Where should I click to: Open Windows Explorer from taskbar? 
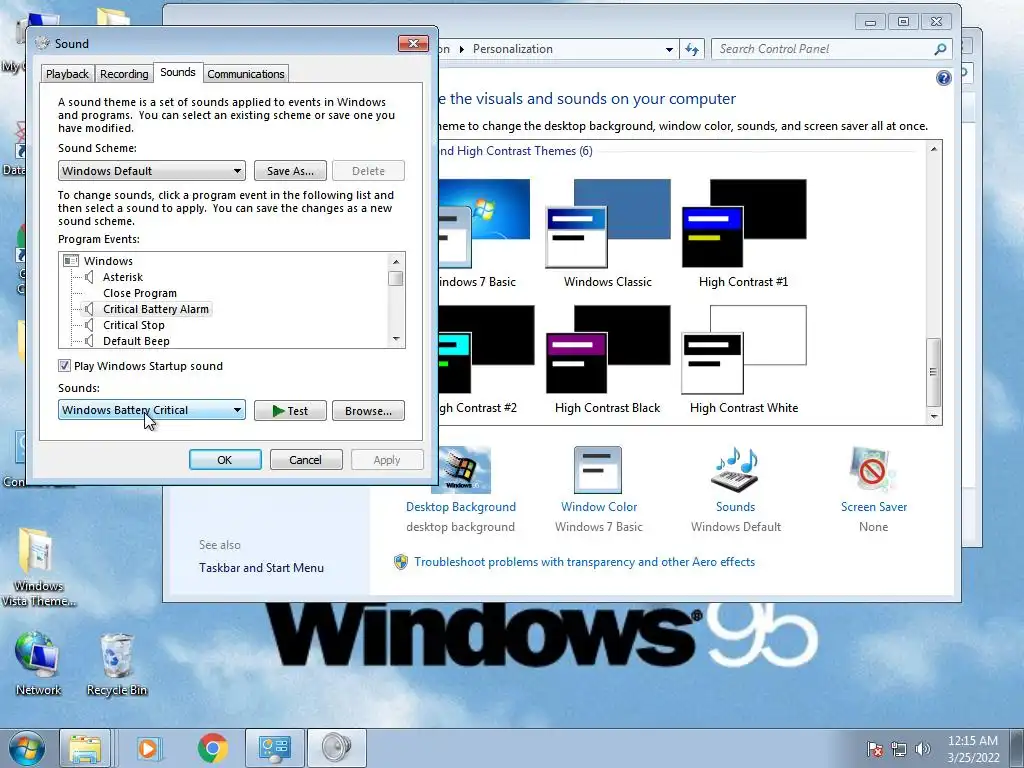coord(86,748)
